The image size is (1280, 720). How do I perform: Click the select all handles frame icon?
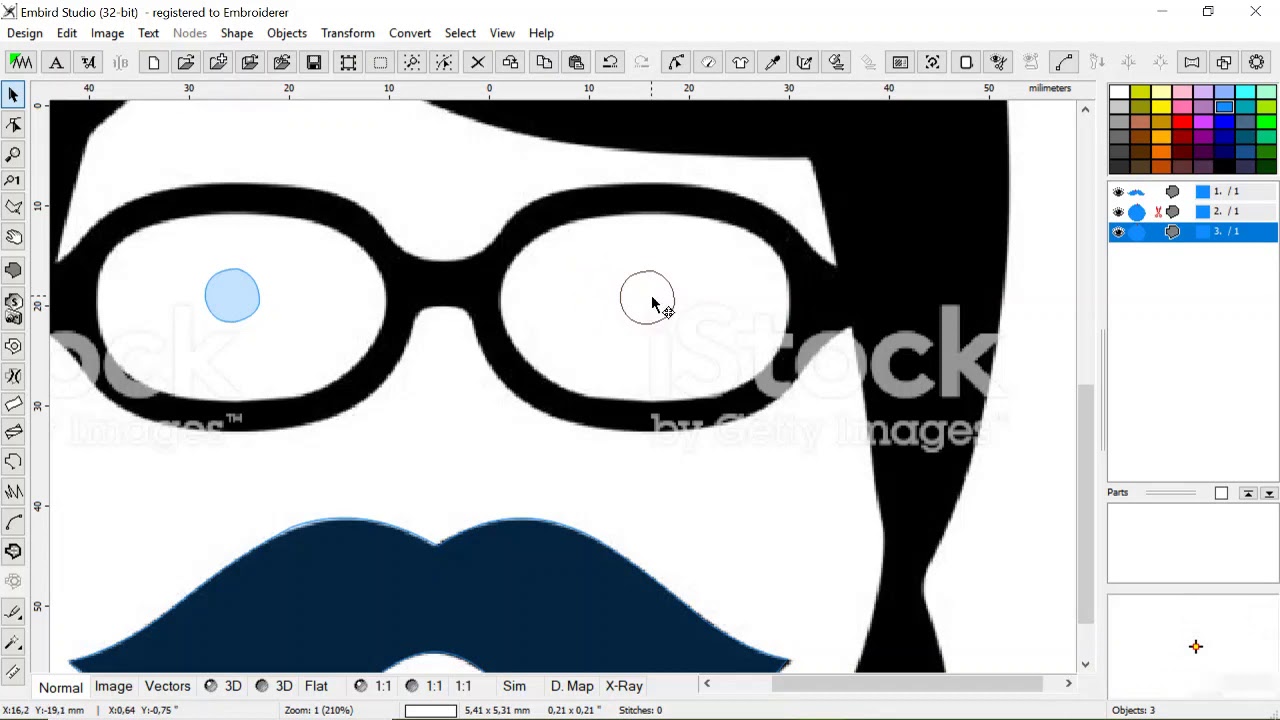coord(348,62)
